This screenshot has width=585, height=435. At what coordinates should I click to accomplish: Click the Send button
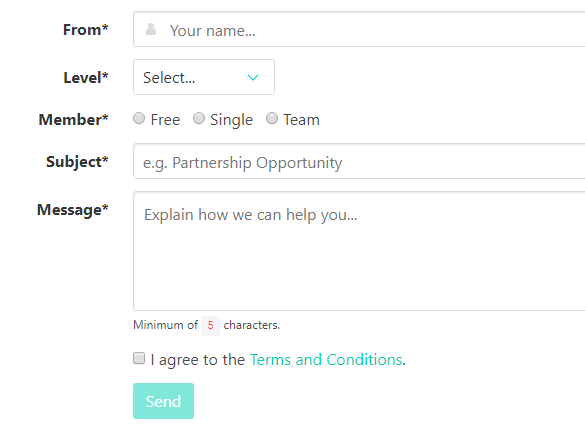(x=163, y=401)
